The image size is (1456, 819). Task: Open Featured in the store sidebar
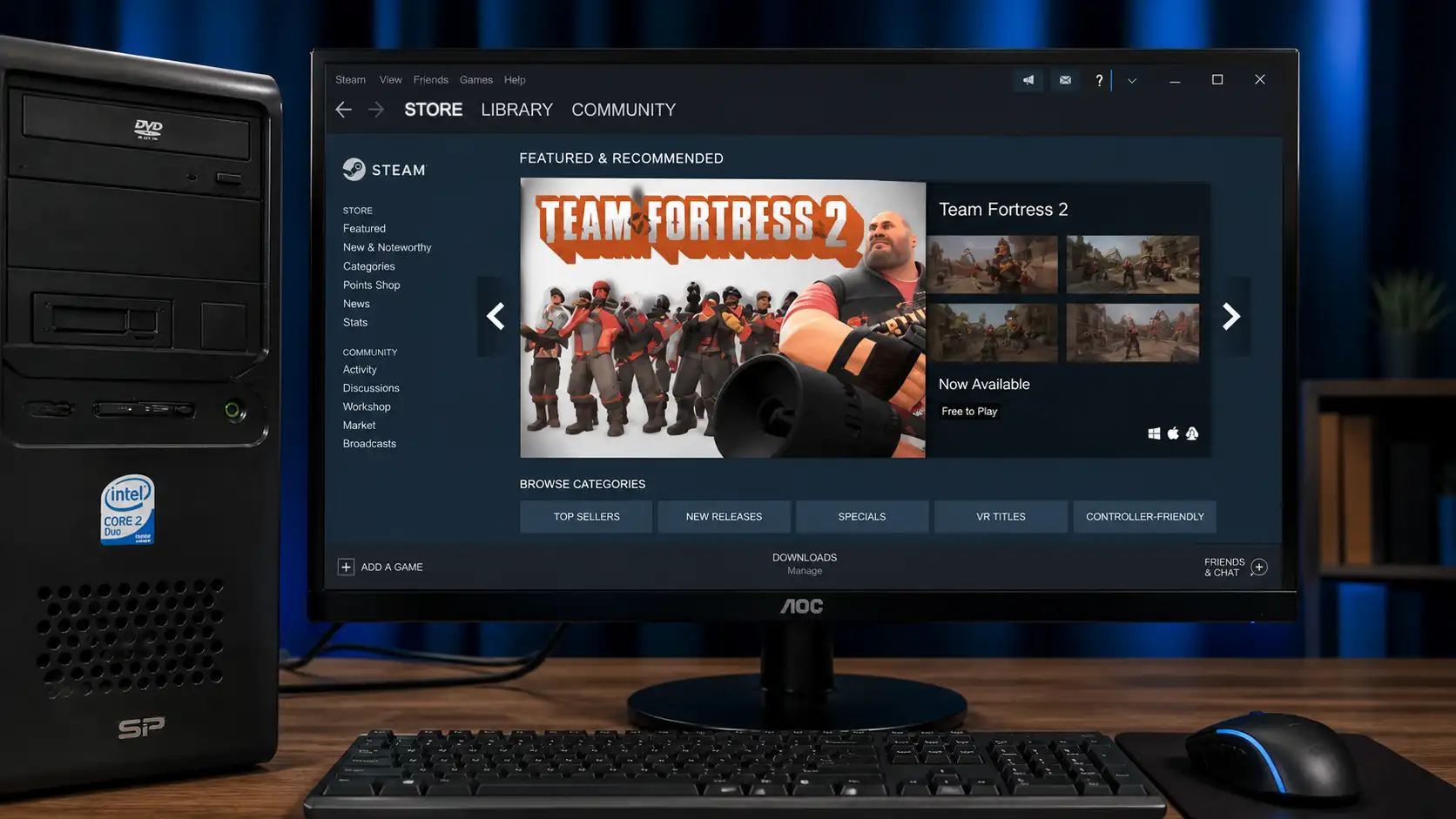click(364, 229)
